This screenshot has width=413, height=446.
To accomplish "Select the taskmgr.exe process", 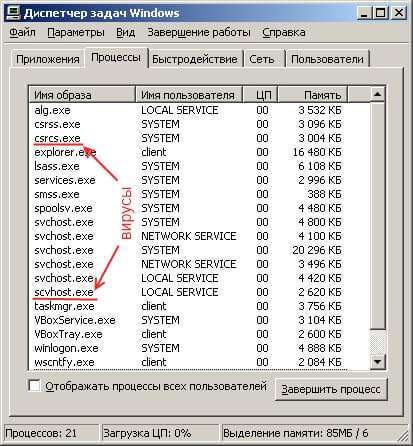I will pos(188,306).
